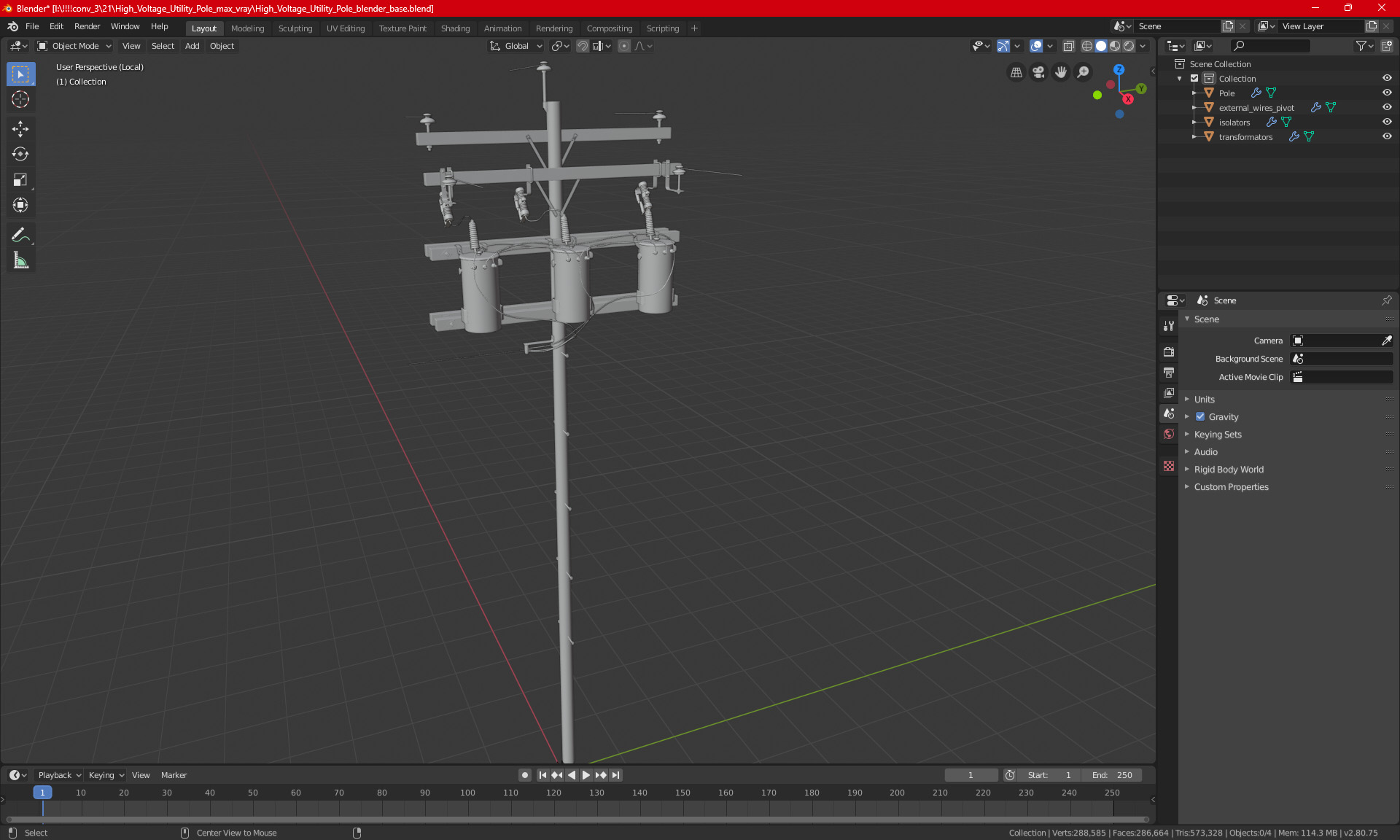Choose the Move tool
This screenshot has width=1400, height=840.
(x=20, y=129)
